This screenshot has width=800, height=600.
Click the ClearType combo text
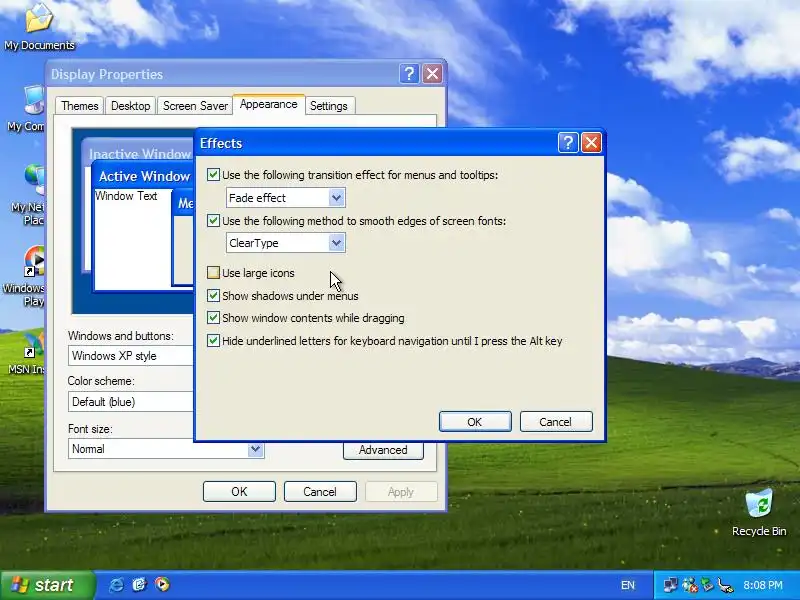(x=254, y=243)
